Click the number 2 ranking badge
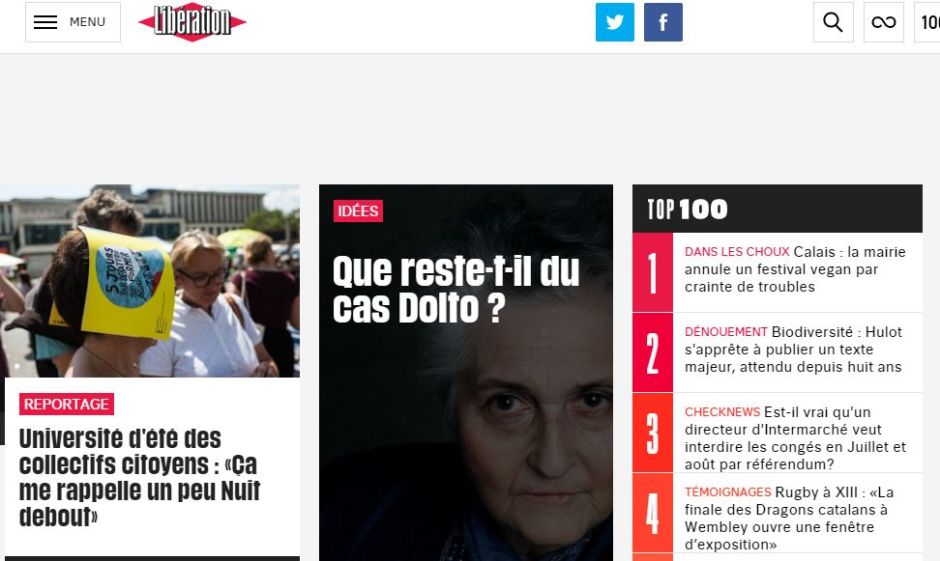 [x=653, y=353]
